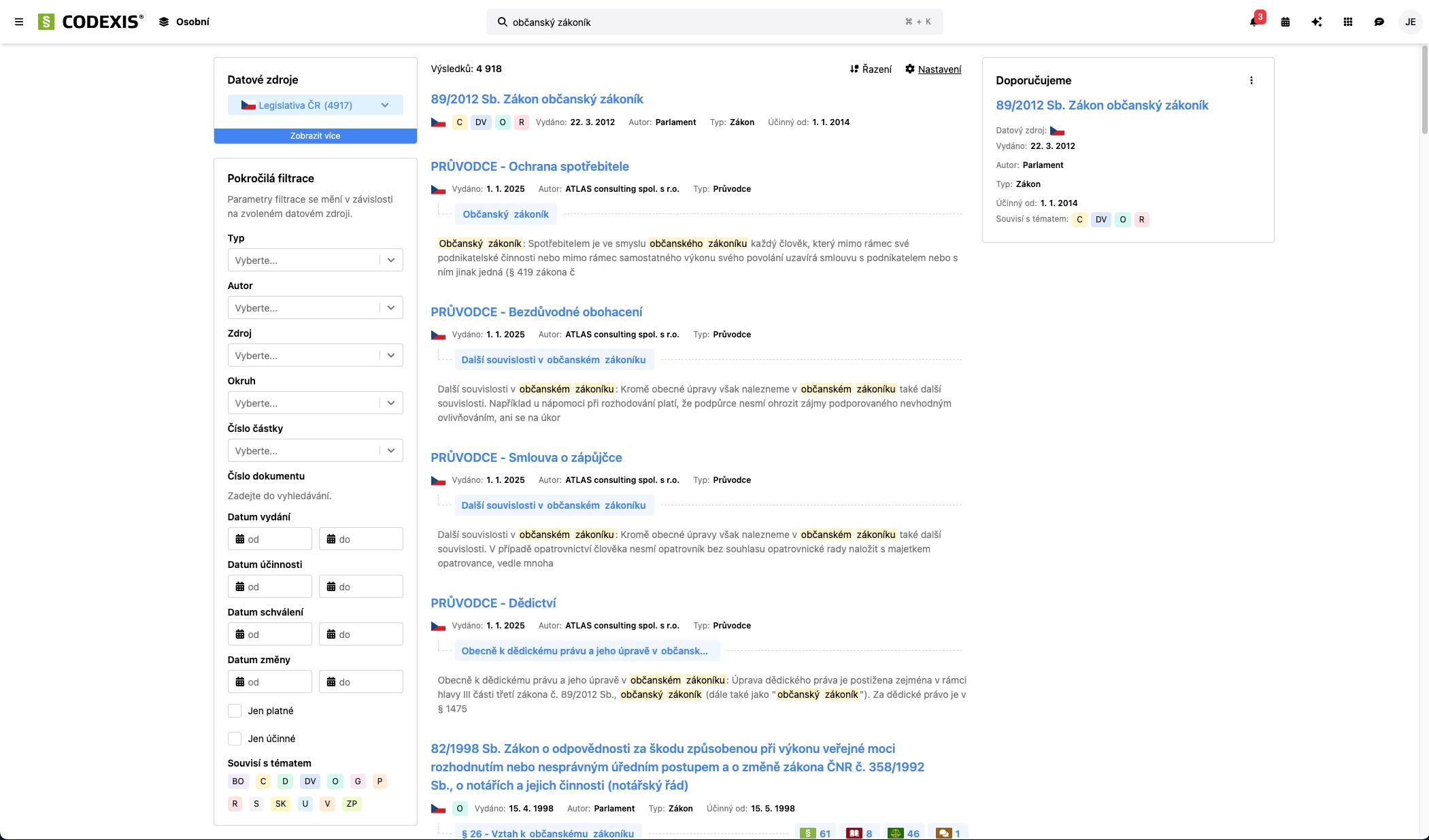Open PRŮVODCE - Dědictví result
The image size is (1429, 840).
click(x=493, y=603)
